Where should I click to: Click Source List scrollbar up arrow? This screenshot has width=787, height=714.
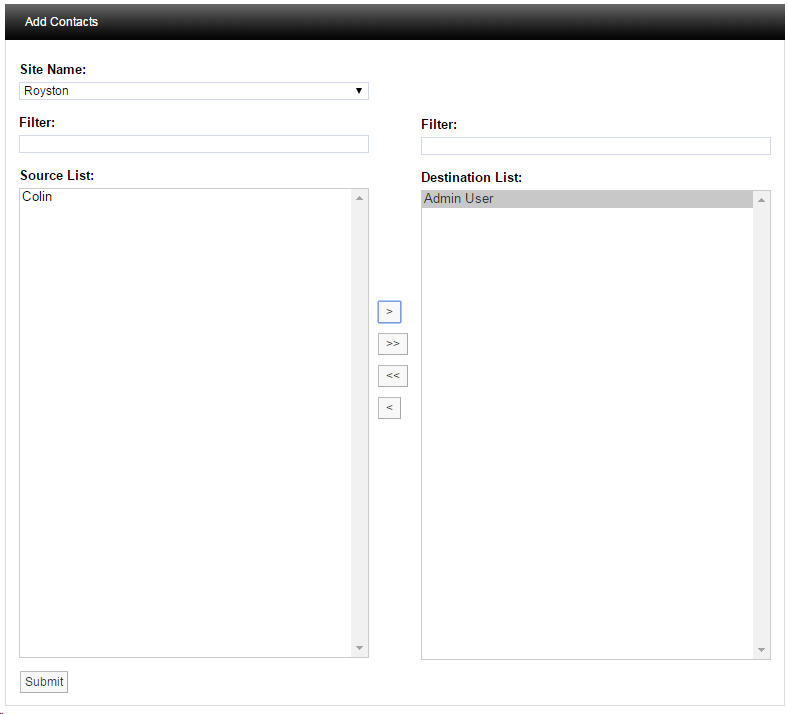(360, 198)
